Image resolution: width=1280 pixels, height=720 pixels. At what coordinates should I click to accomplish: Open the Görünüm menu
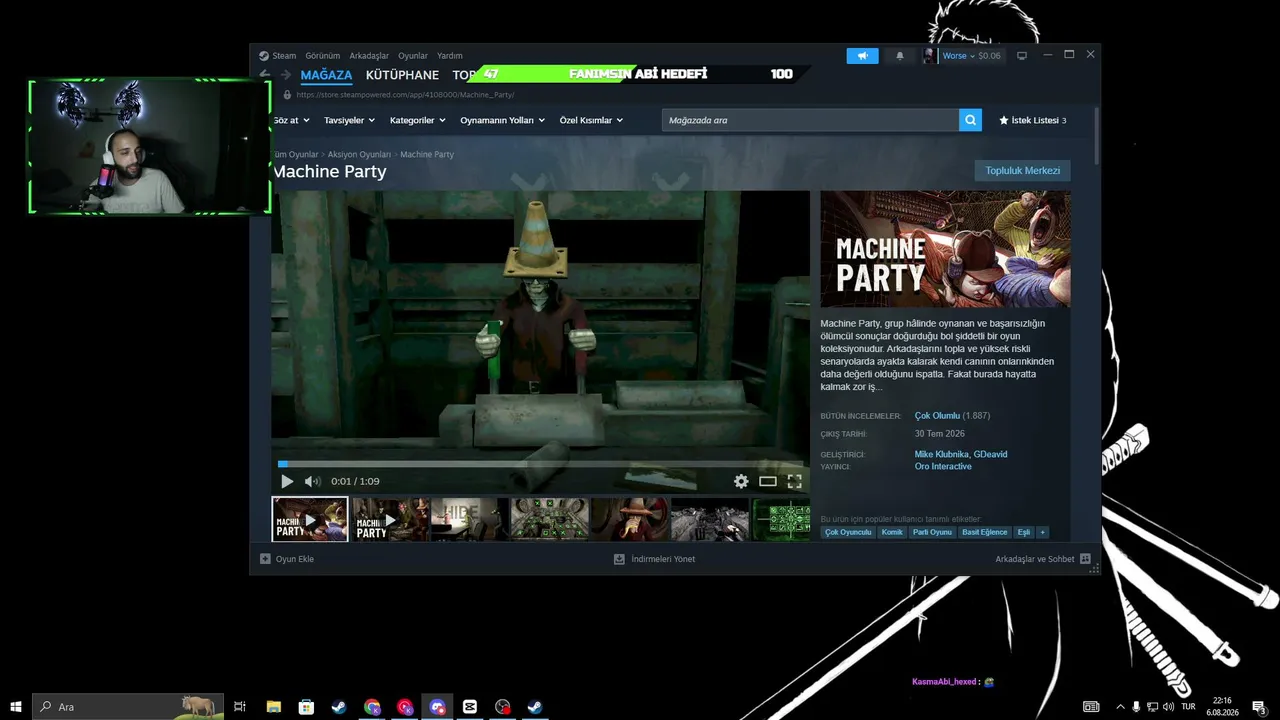[322, 56]
